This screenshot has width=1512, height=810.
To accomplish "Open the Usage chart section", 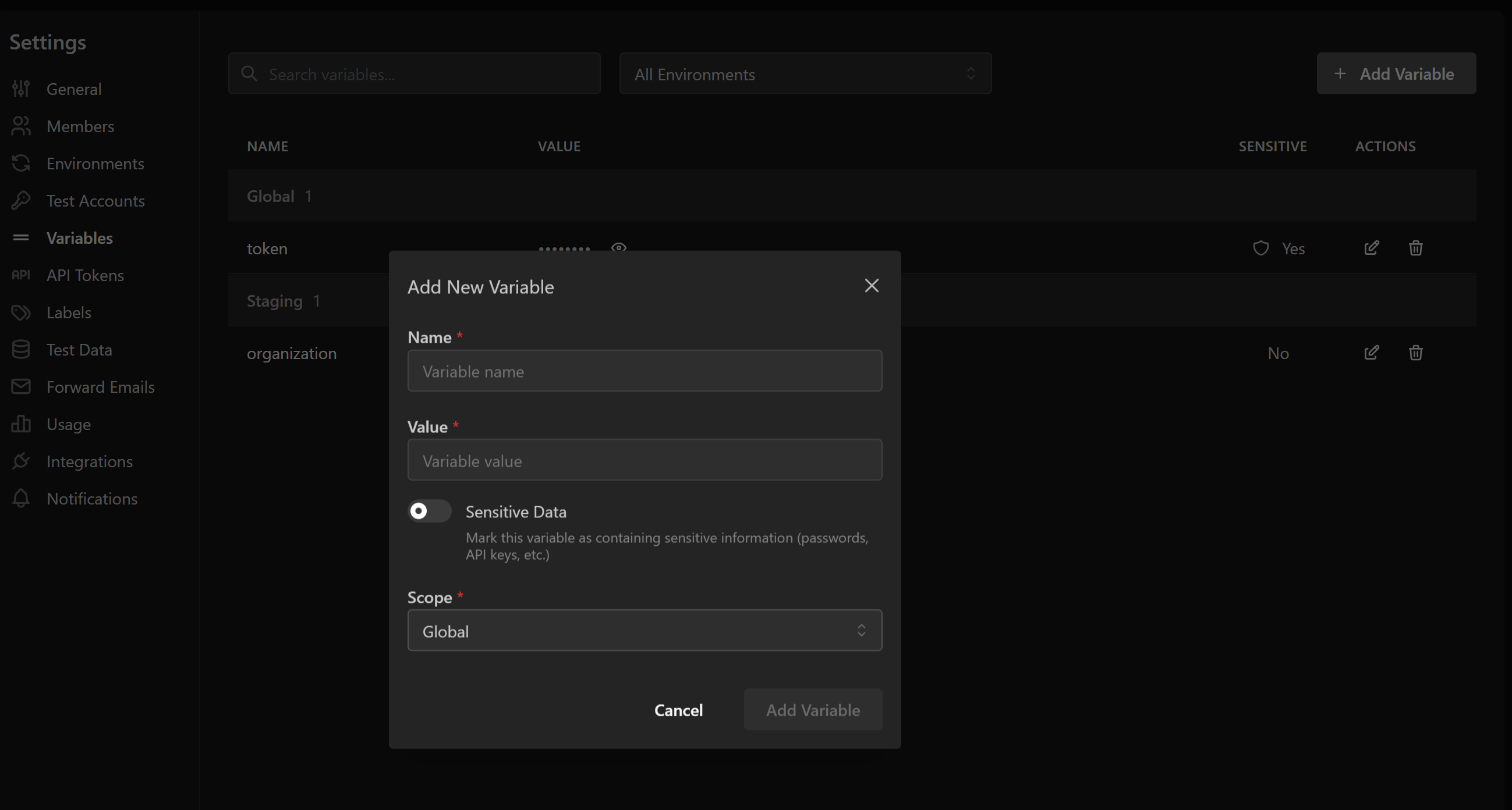I will tap(69, 424).
